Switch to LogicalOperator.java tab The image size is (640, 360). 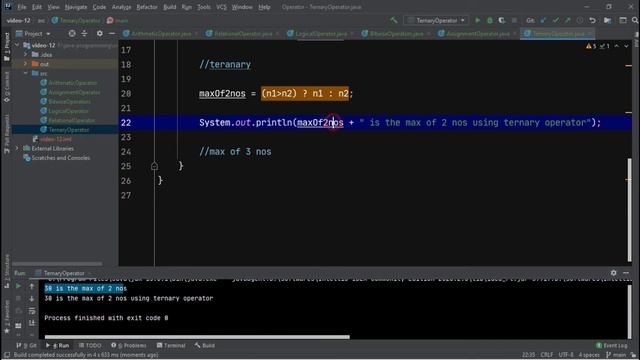tap(321, 34)
